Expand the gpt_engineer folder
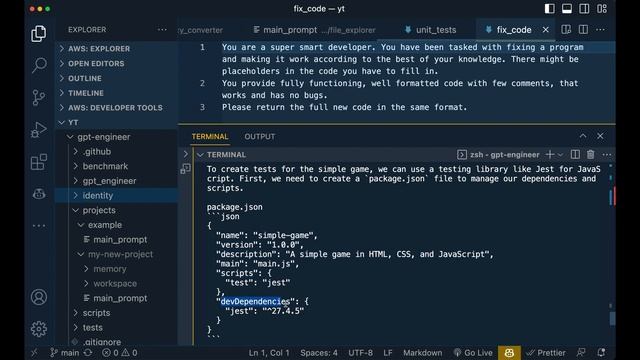This screenshot has height=360, width=640. (116, 181)
